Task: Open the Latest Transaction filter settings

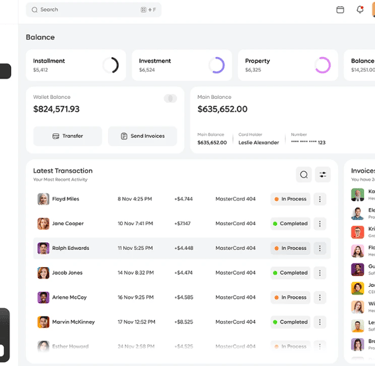Action: 323,175
